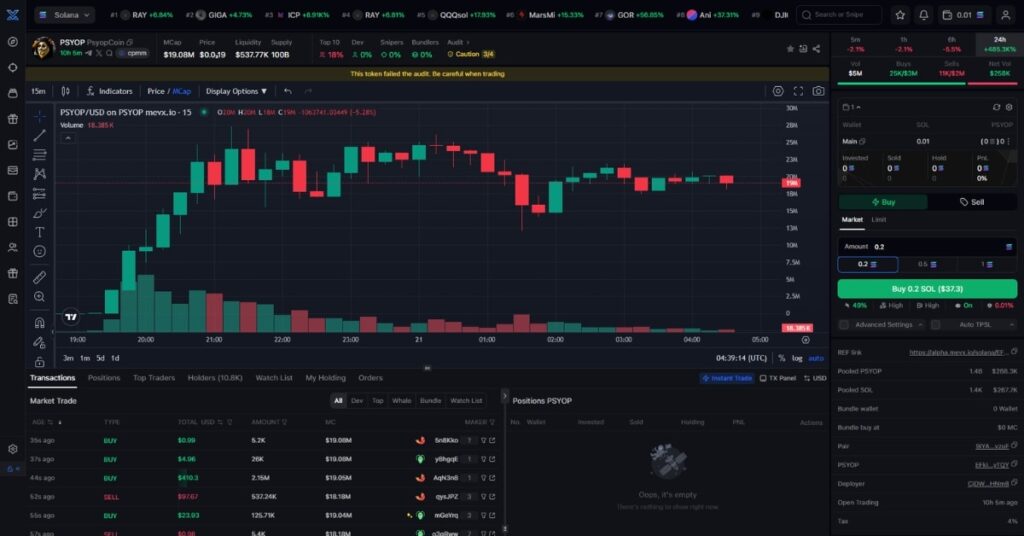Open the Solana network dropdown
The height and width of the screenshot is (536, 1024).
tap(64, 15)
